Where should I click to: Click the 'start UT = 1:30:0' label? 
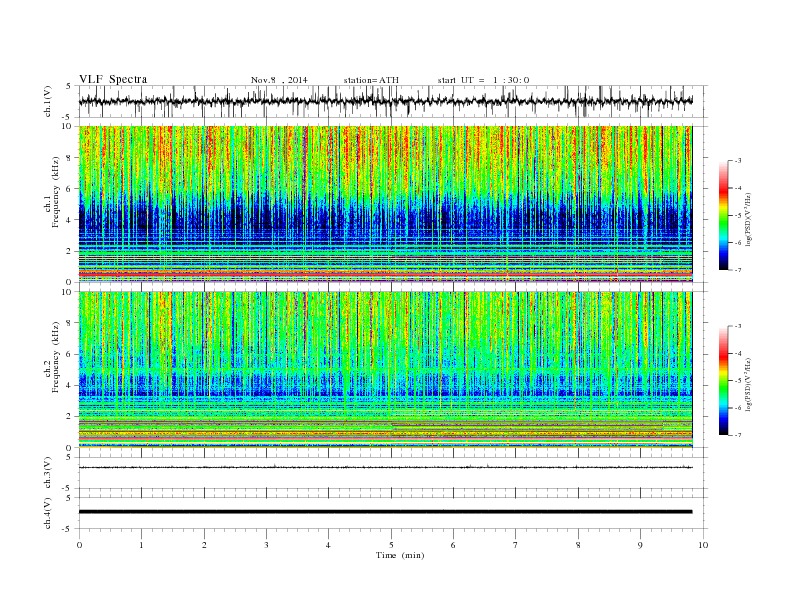[x=483, y=80]
